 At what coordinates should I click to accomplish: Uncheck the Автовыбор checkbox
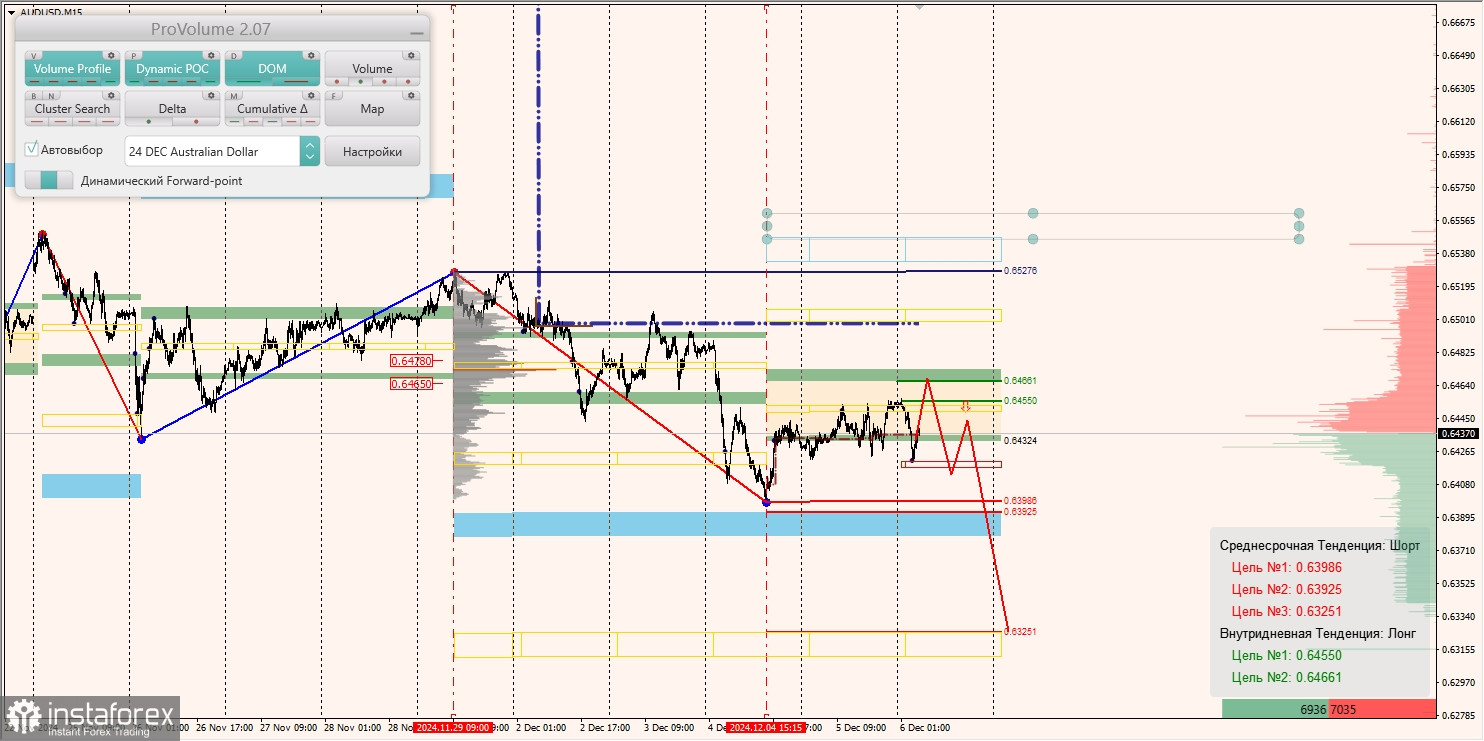(32, 149)
